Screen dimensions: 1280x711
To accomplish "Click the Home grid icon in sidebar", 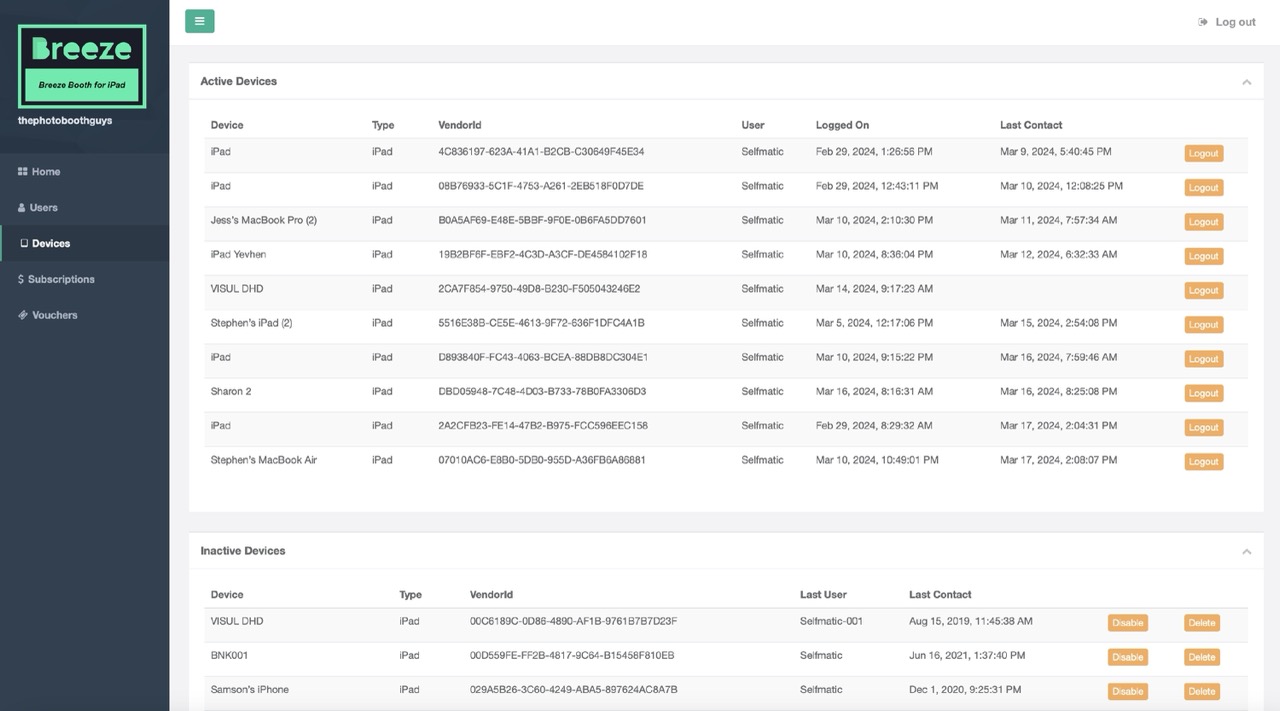I will click(x=22, y=172).
